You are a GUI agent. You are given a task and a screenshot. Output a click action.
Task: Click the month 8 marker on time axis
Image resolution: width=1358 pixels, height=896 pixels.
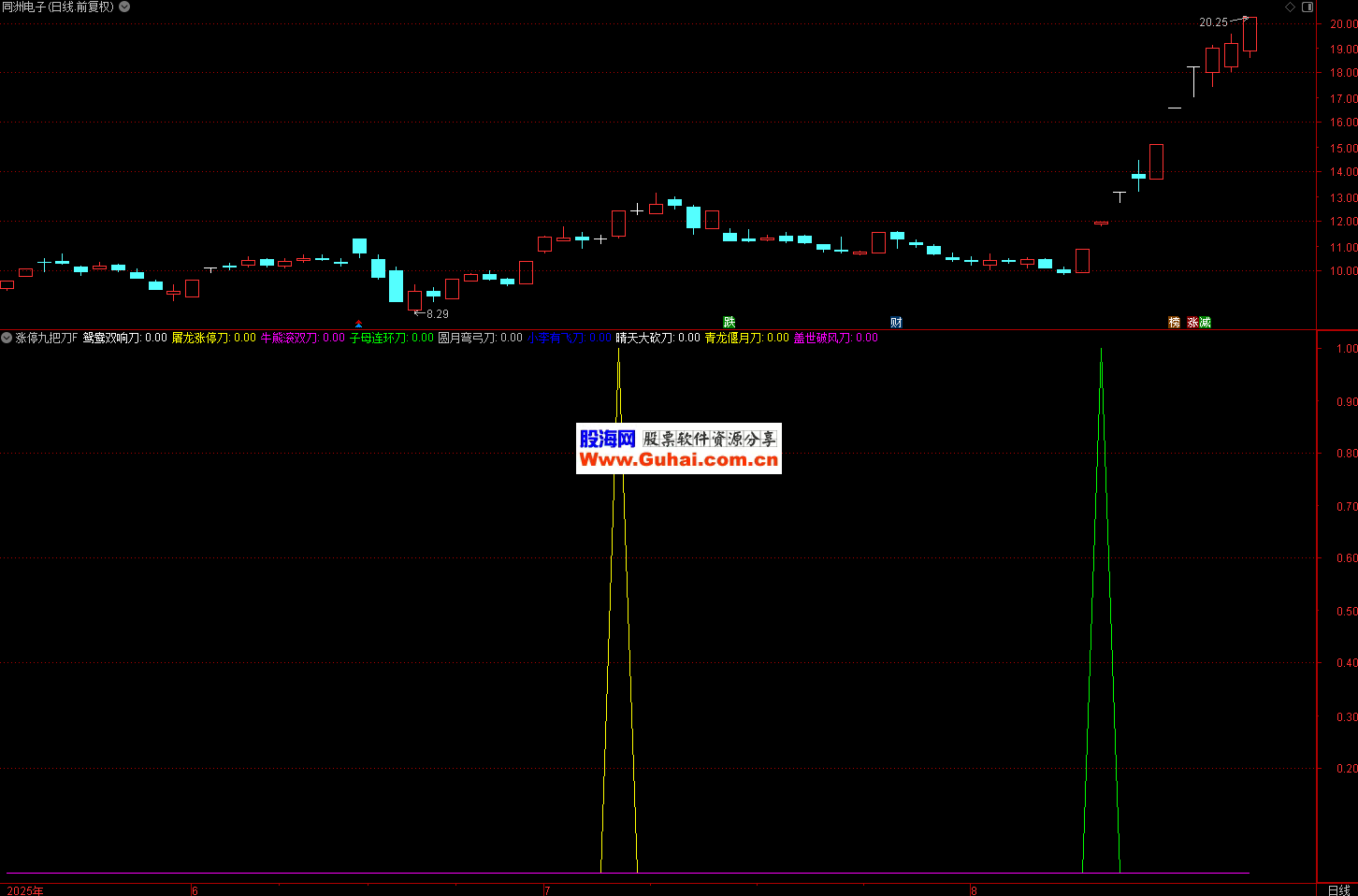[974, 890]
